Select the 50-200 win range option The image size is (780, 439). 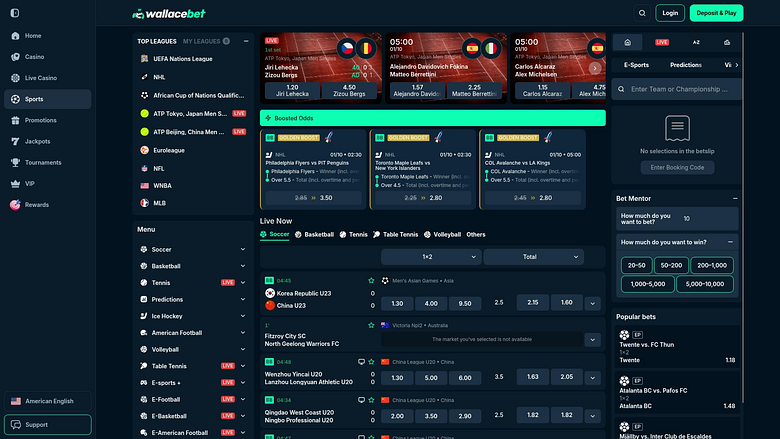click(671, 265)
